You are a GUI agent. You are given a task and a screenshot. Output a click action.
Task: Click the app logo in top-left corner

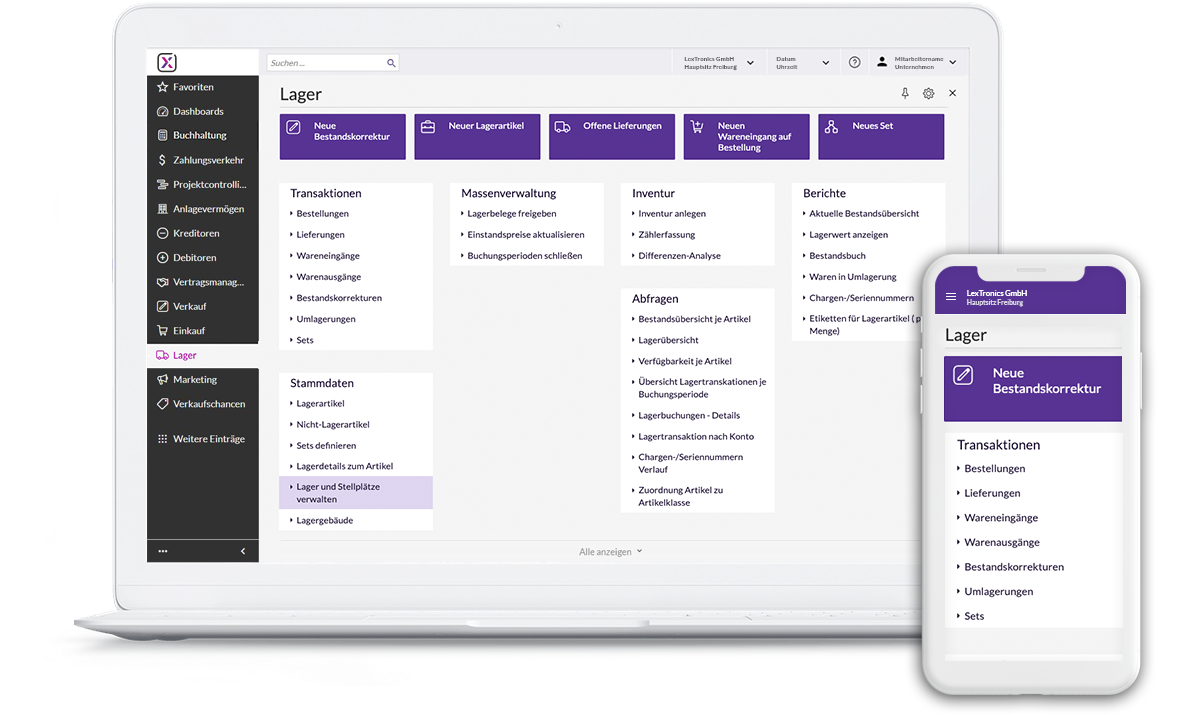(167, 62)
